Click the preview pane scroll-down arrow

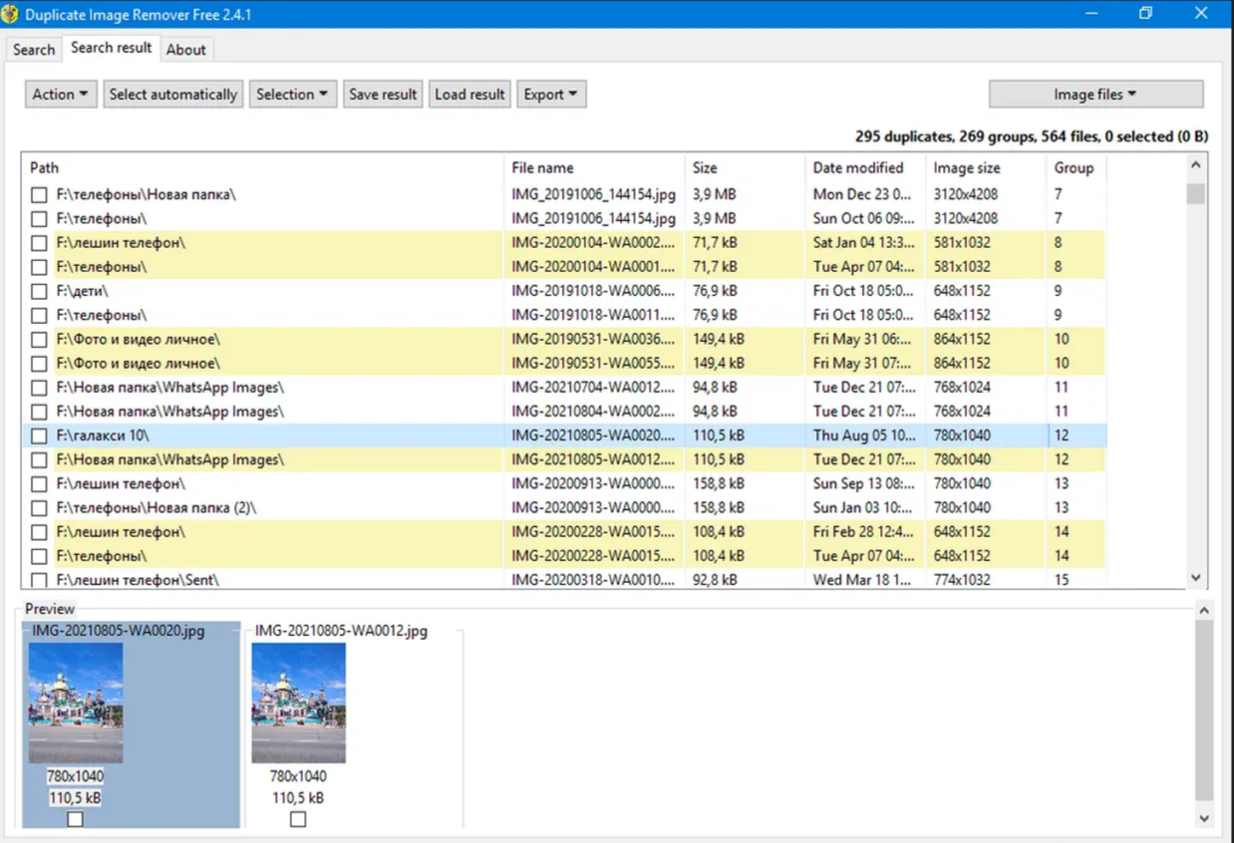(1204, 818)
